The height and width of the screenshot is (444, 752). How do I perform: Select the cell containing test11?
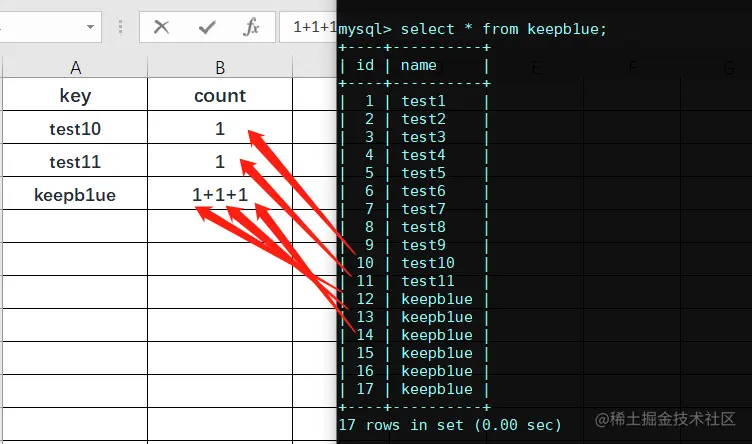click(75, 161)
